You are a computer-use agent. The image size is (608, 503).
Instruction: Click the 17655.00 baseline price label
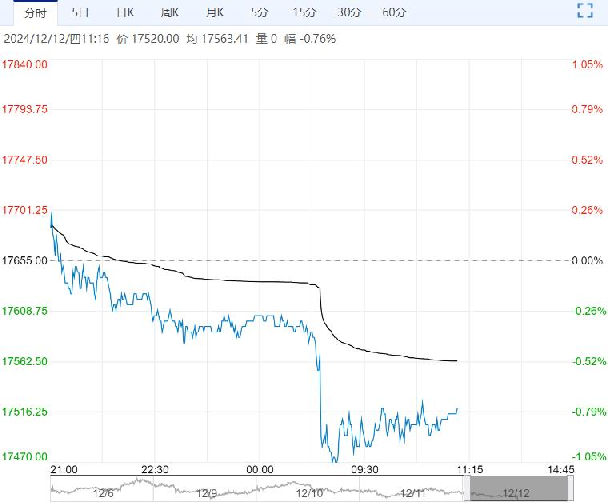(x=25, y=260)
